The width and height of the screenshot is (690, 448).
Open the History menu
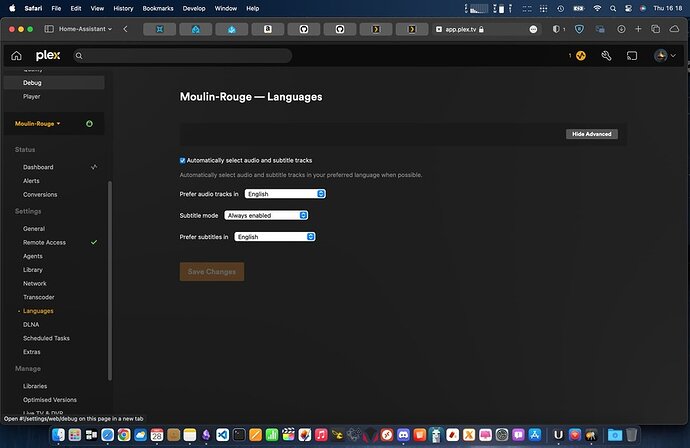(x=123, y=8)
